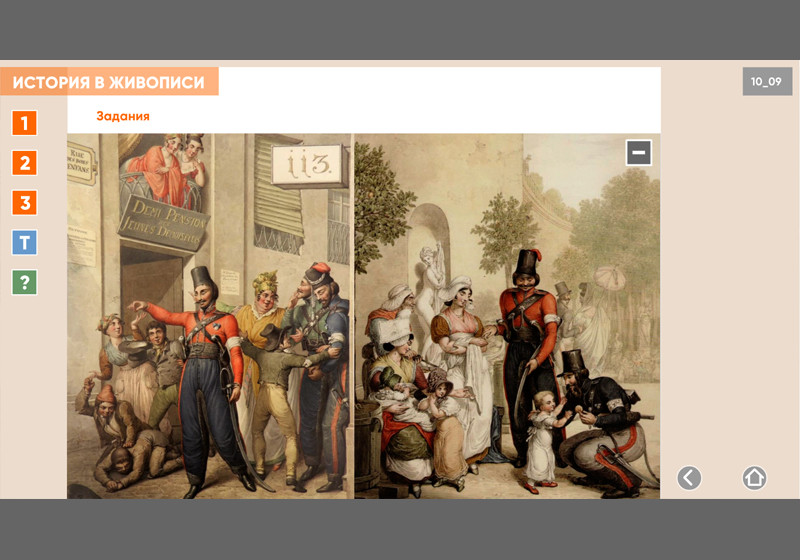Click the 10_09 slide number label
The image size is (800, 560).
click(x=767, y=82)
